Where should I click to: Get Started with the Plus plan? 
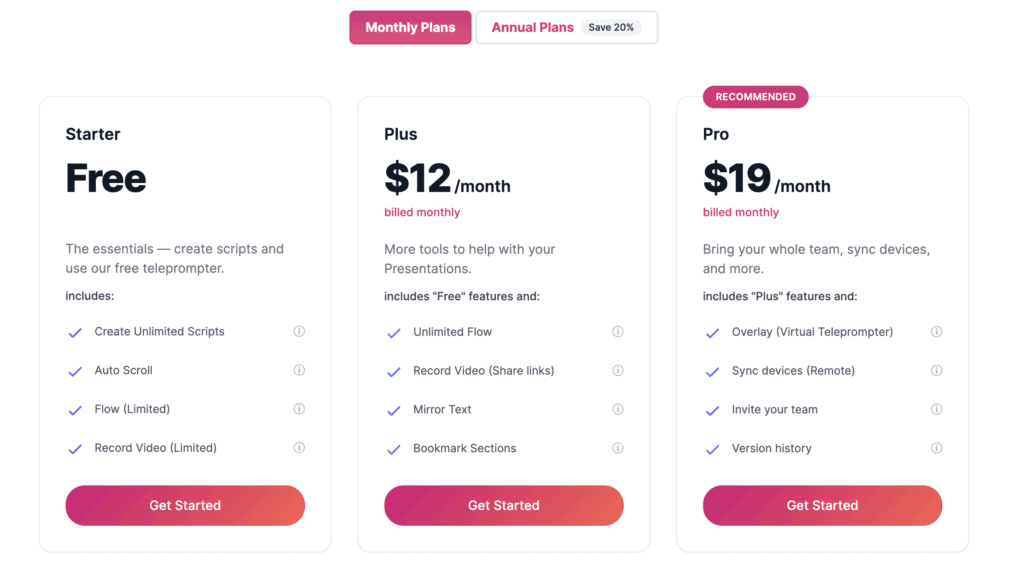coord(504,506)
